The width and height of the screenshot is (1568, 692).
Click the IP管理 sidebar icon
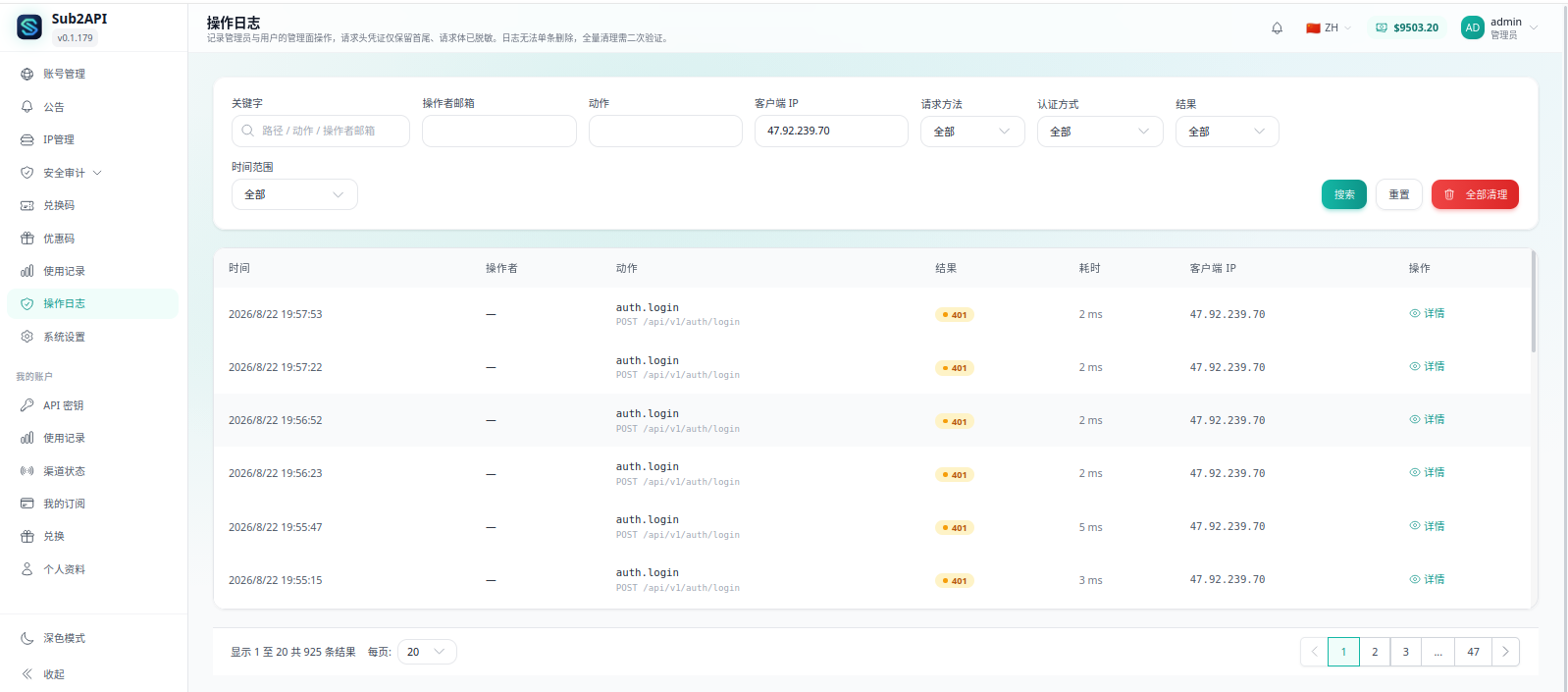click(x=26, y=139)
